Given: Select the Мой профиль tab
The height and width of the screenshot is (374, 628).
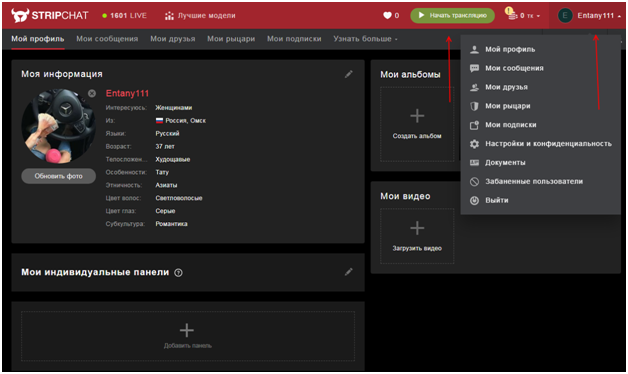Looking at the screenshot, I should coord(38,39).
